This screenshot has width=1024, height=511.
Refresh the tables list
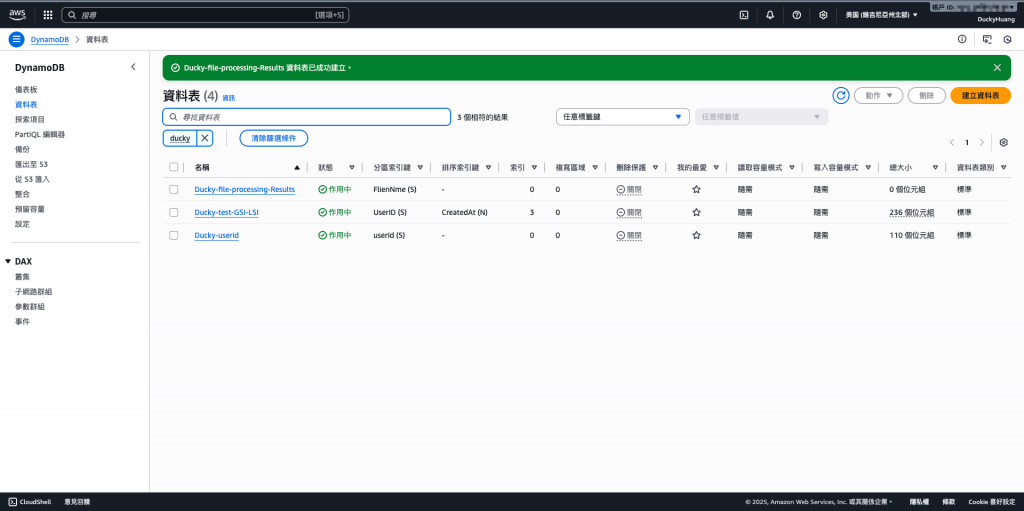[x=840, y=95]
